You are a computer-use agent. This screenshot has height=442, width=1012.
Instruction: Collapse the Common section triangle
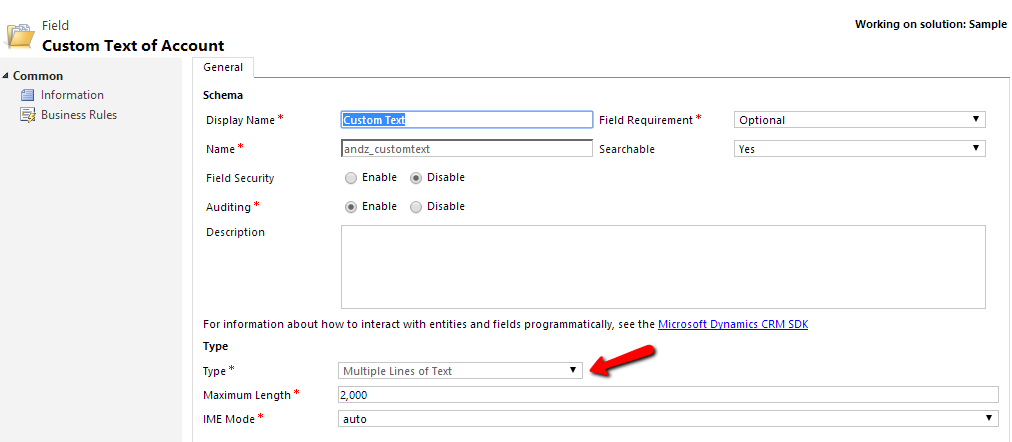tap(6, 76)
